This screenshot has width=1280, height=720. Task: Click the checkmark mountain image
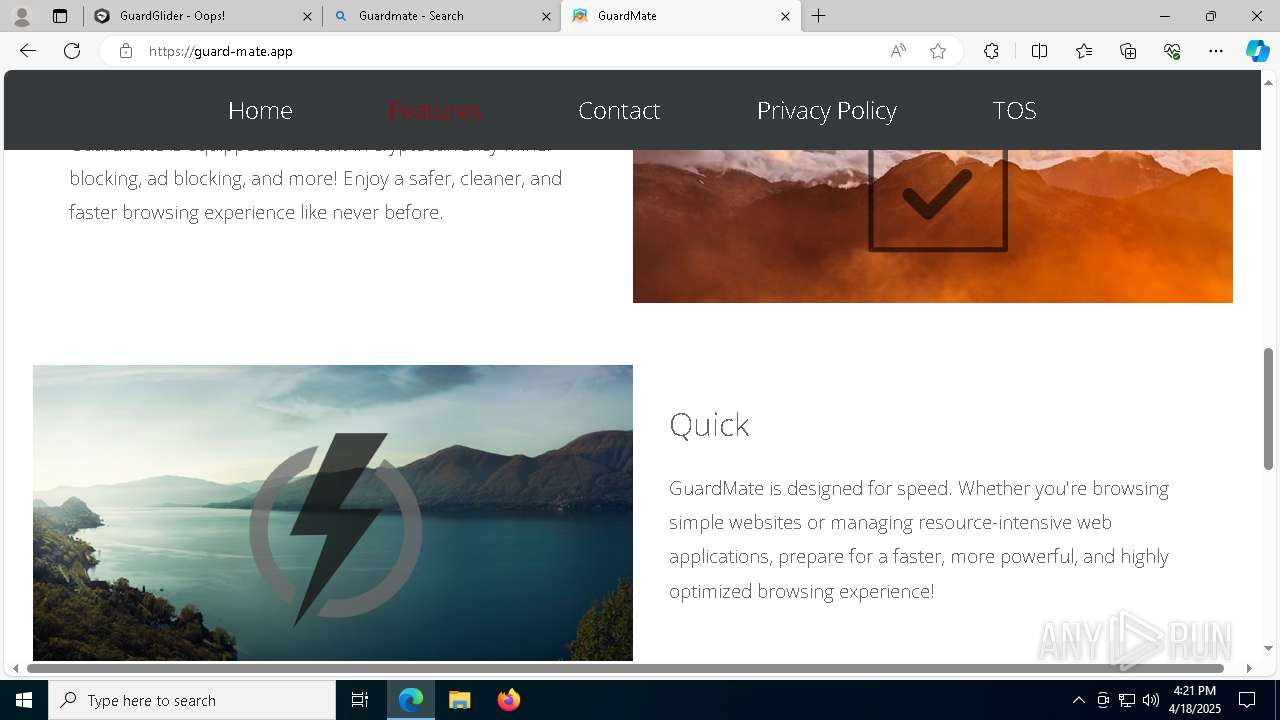click(x=933, y=226)
